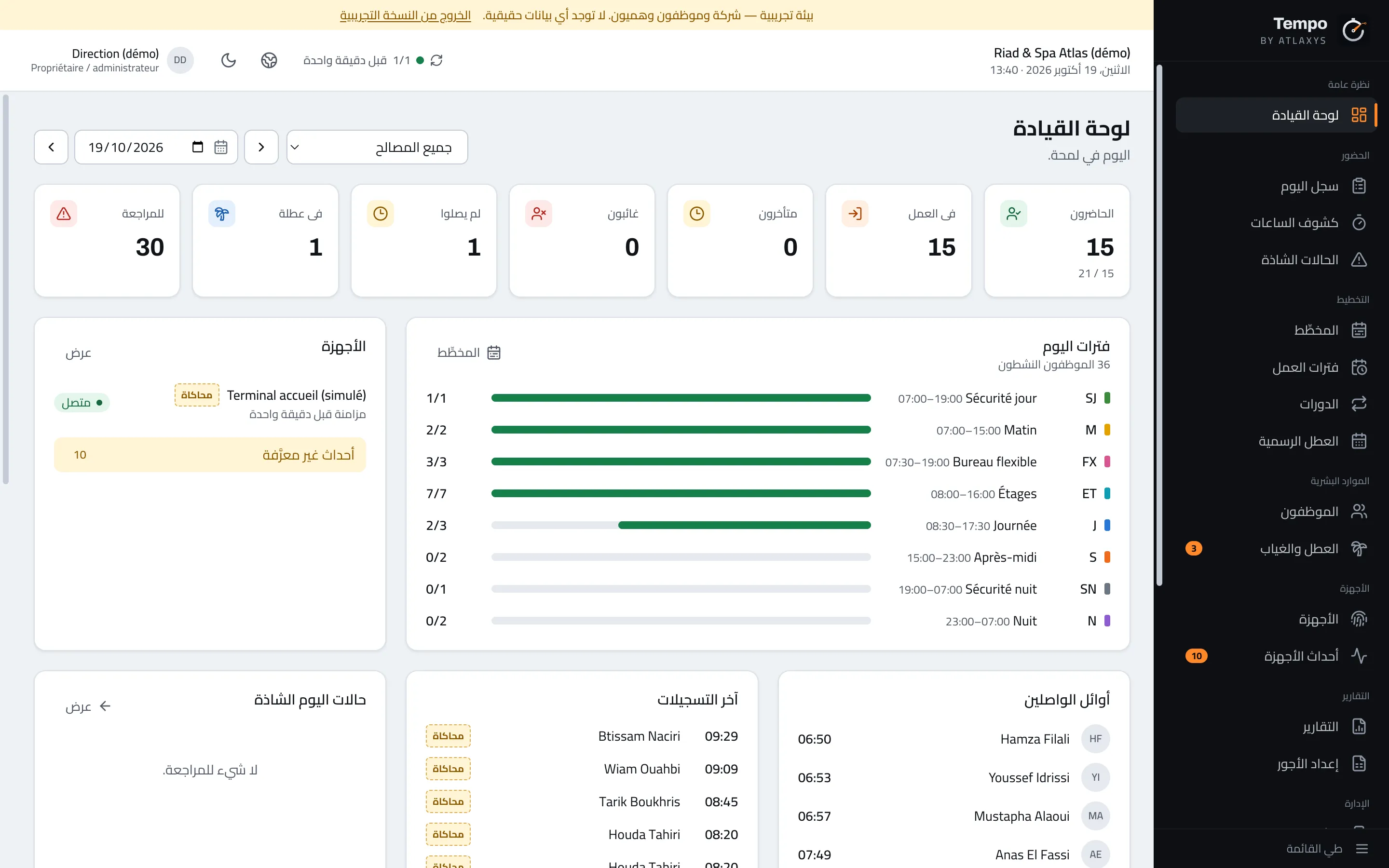Click the فترات العمل sidebar icon
Screen dimensions: 1389x868
[x=1359, y=367]
